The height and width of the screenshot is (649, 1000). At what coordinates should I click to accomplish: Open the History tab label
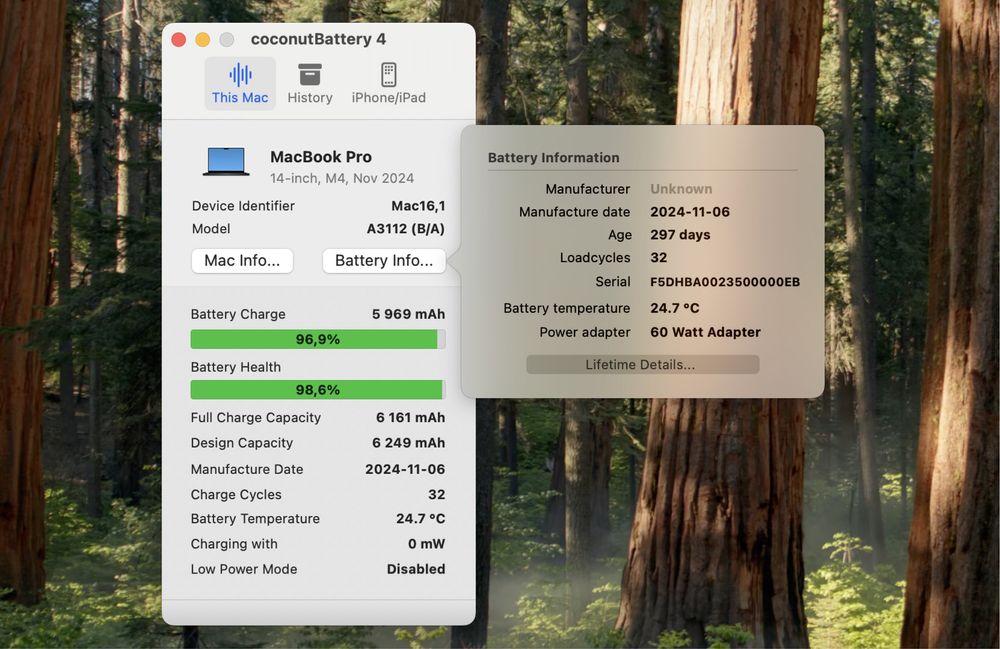tap(310, 98)
